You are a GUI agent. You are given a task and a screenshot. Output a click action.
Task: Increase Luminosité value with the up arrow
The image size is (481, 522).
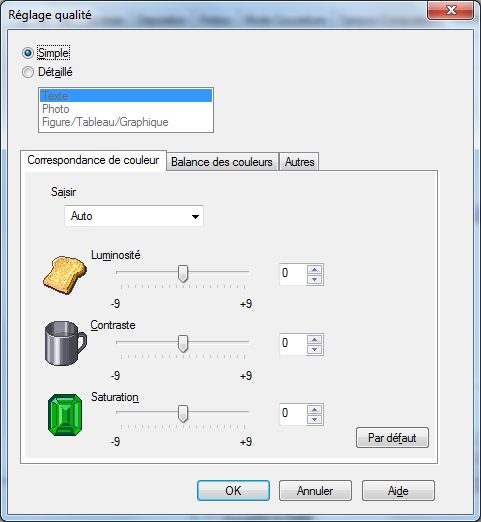[x=314, y=269]
